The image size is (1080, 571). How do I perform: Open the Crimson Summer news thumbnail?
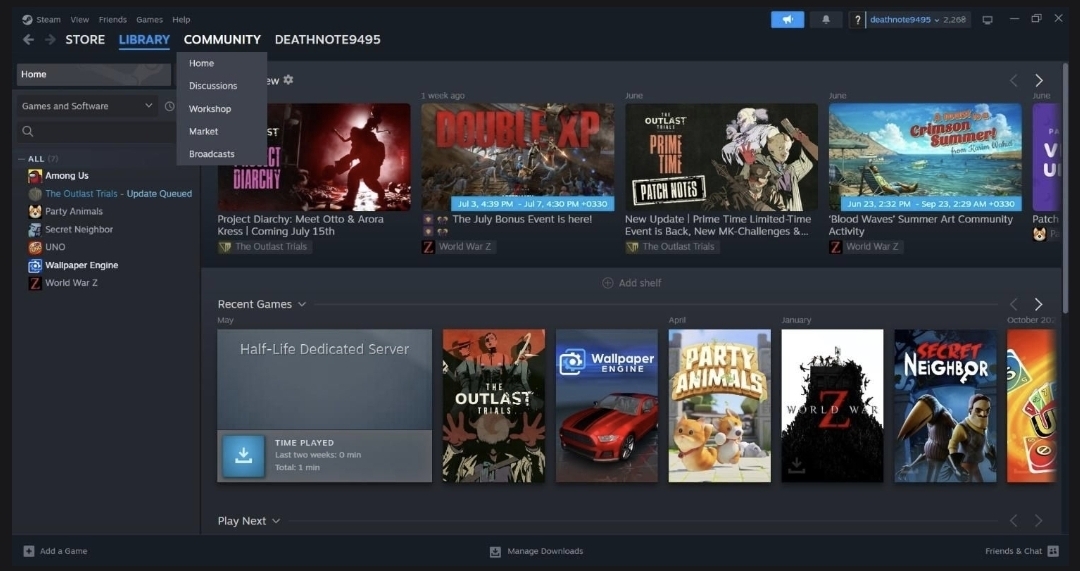(925, 157)
